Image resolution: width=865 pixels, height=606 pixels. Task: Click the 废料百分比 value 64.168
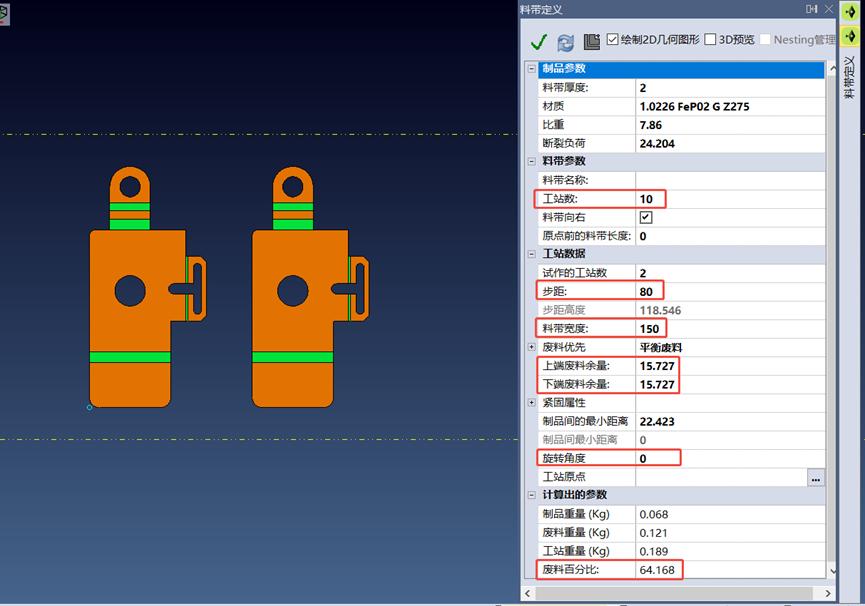click(730, 570)
